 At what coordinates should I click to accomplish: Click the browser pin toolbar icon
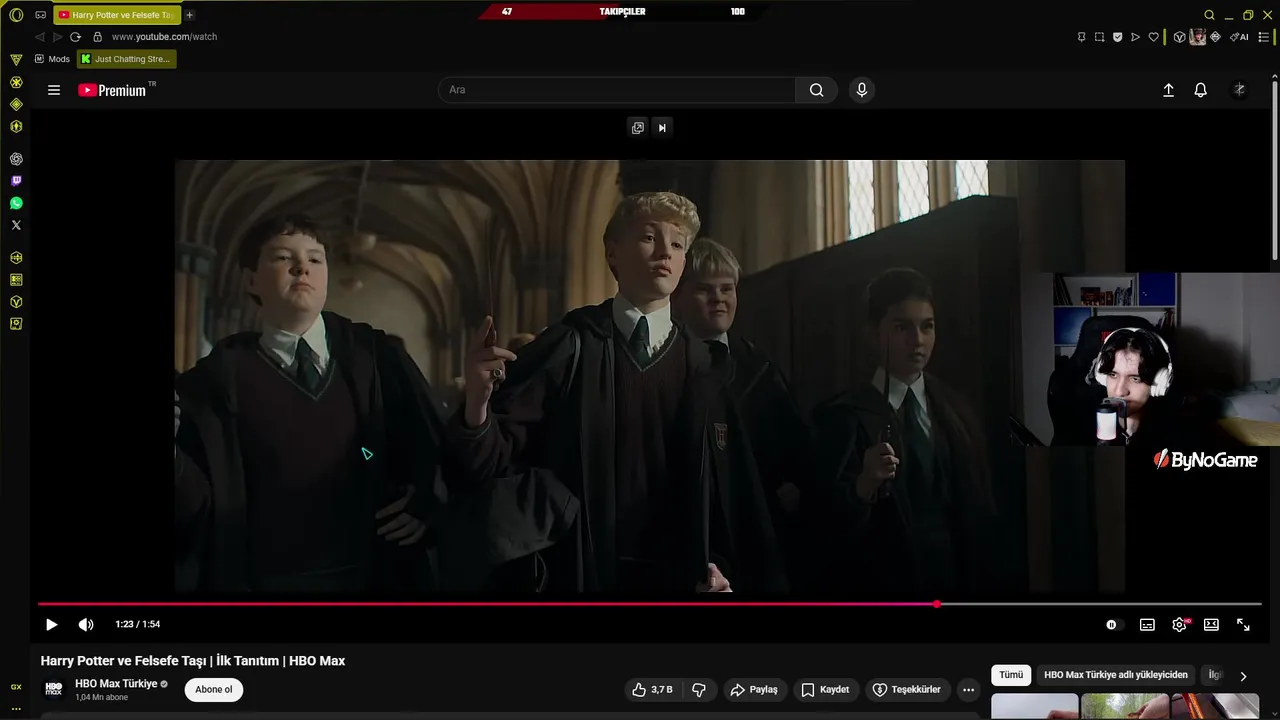pos(1081,37)
